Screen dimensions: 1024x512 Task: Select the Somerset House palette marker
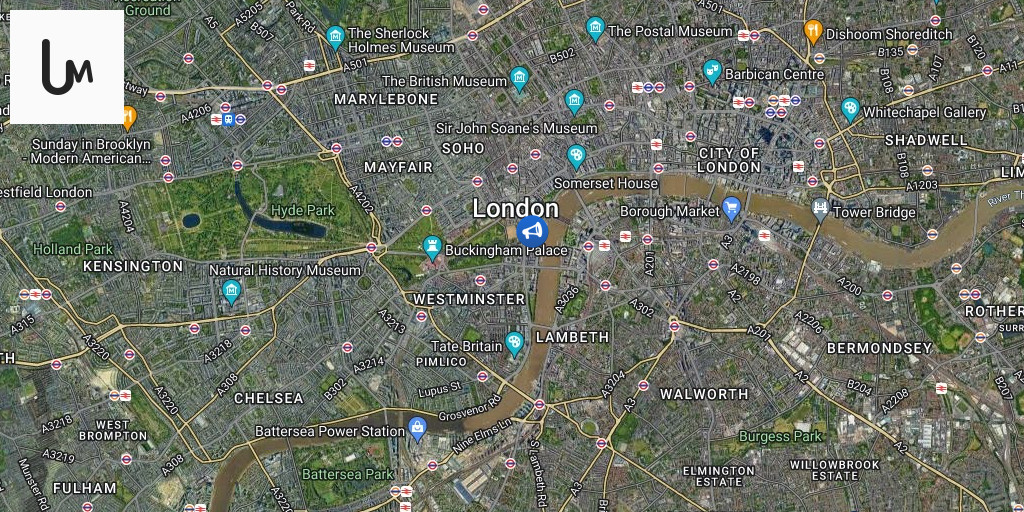pos(576,157)
